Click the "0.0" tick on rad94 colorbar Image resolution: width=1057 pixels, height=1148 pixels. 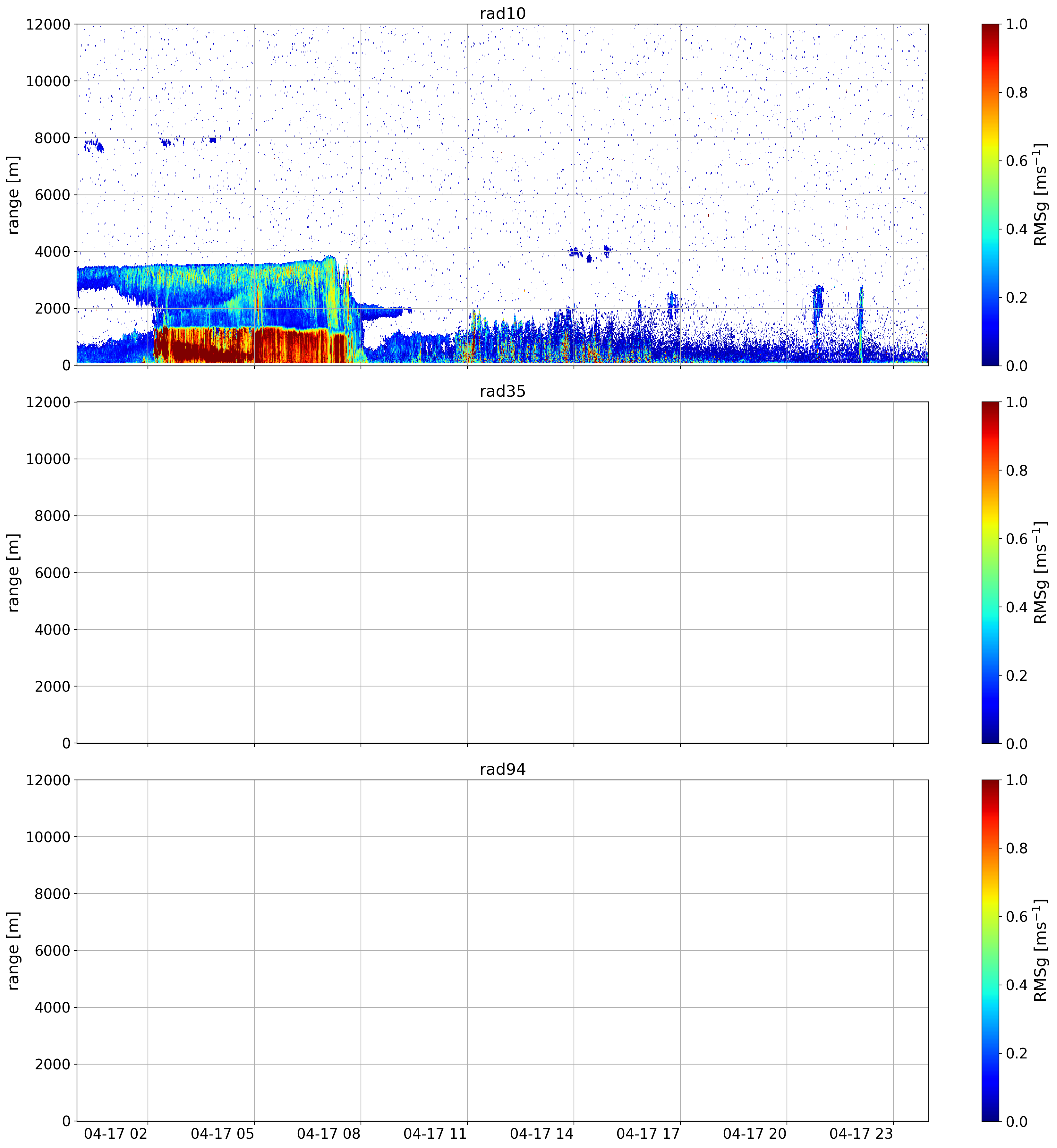coord(1017,1121)
